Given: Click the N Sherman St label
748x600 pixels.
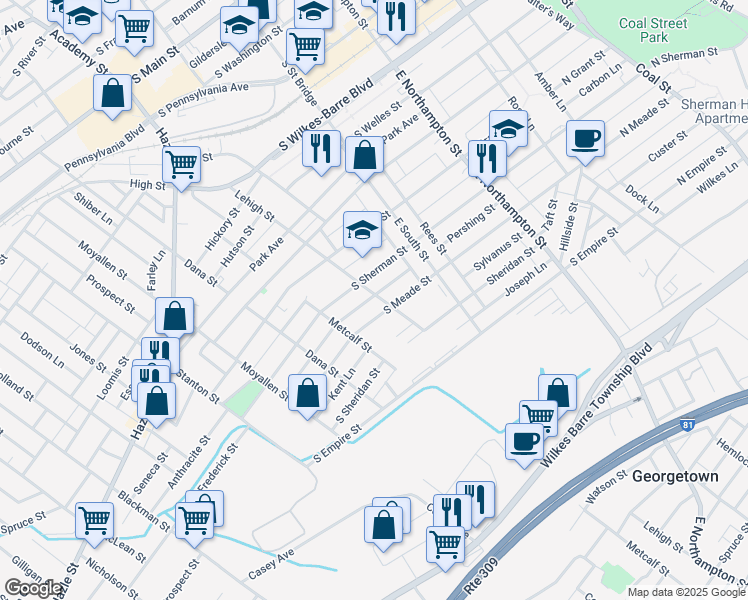Looking at the screenshot, I should 684,57.
